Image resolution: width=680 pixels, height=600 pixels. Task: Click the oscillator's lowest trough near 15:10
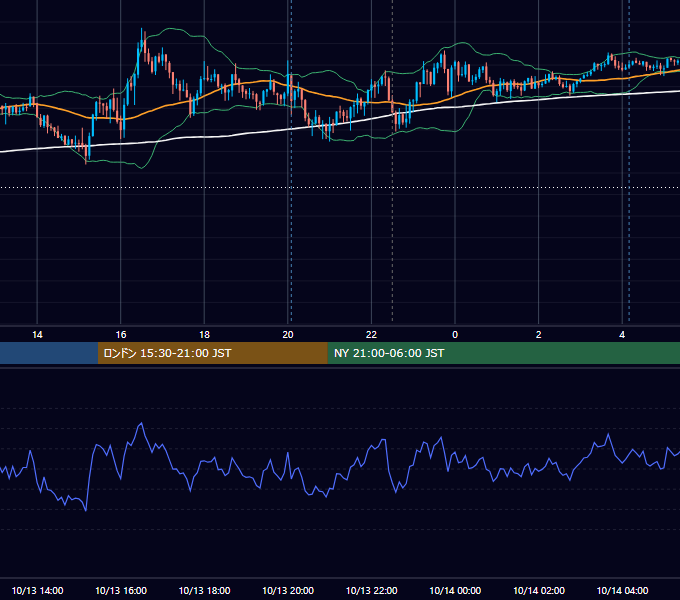coord(85,510)
